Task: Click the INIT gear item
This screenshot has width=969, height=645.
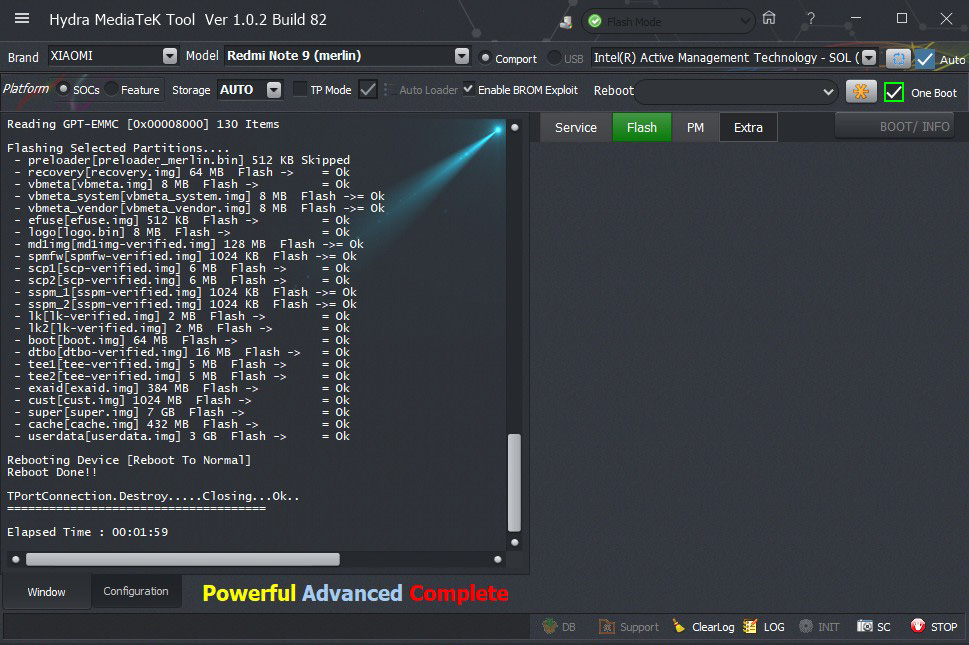Action: click(x=819, y=626)
